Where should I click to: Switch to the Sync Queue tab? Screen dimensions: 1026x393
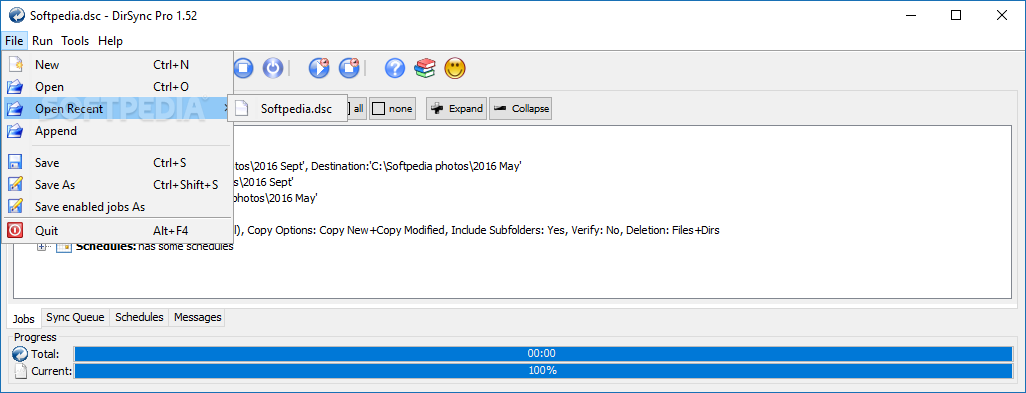point(75,317)
